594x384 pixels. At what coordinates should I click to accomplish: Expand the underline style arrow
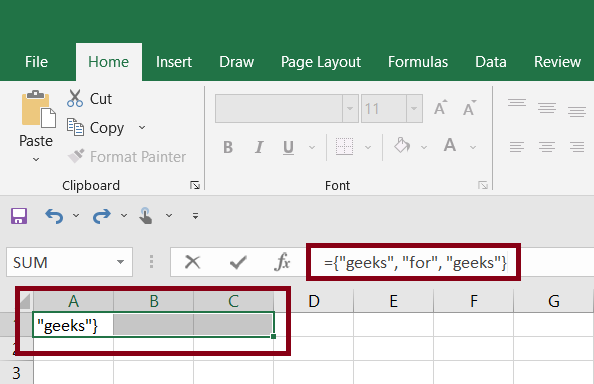click(x=312, y=147)
